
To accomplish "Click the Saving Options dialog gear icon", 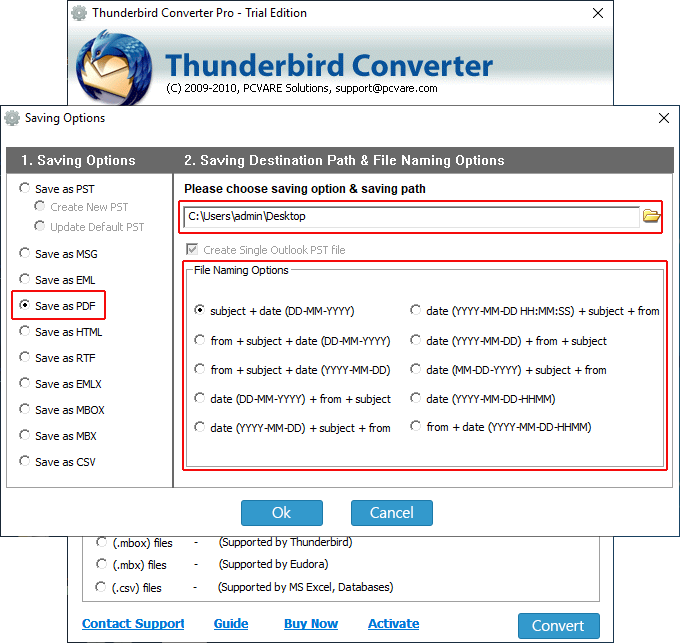I will 12,118.
